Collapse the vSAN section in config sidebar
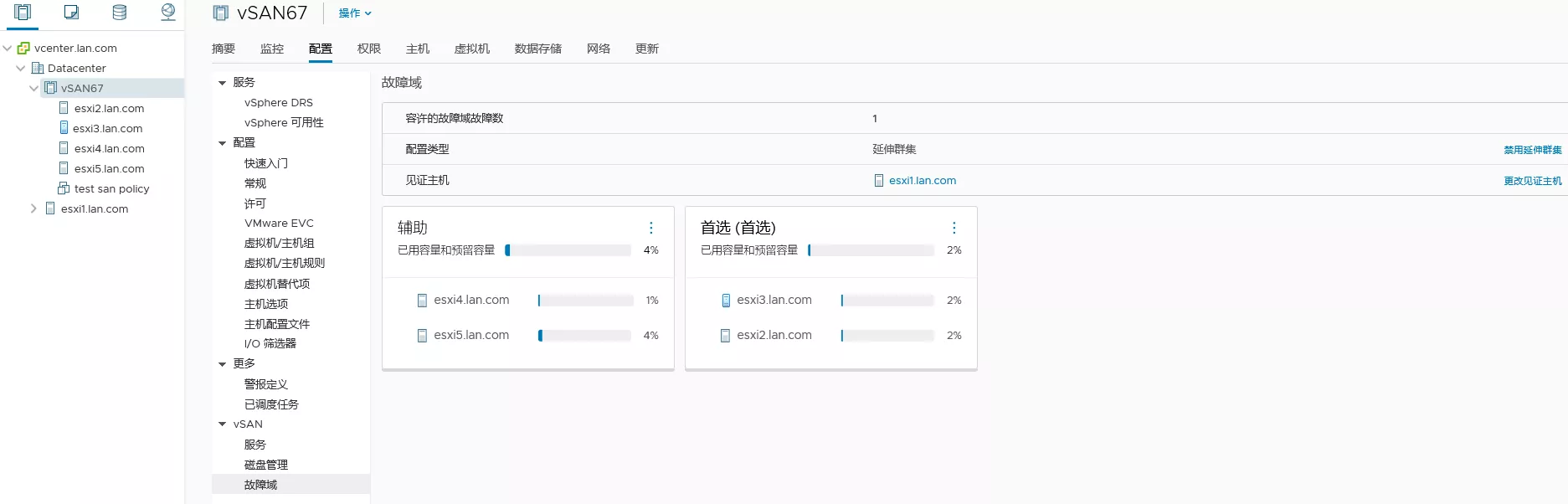The image size is (1568, 504). pos(223,424)
